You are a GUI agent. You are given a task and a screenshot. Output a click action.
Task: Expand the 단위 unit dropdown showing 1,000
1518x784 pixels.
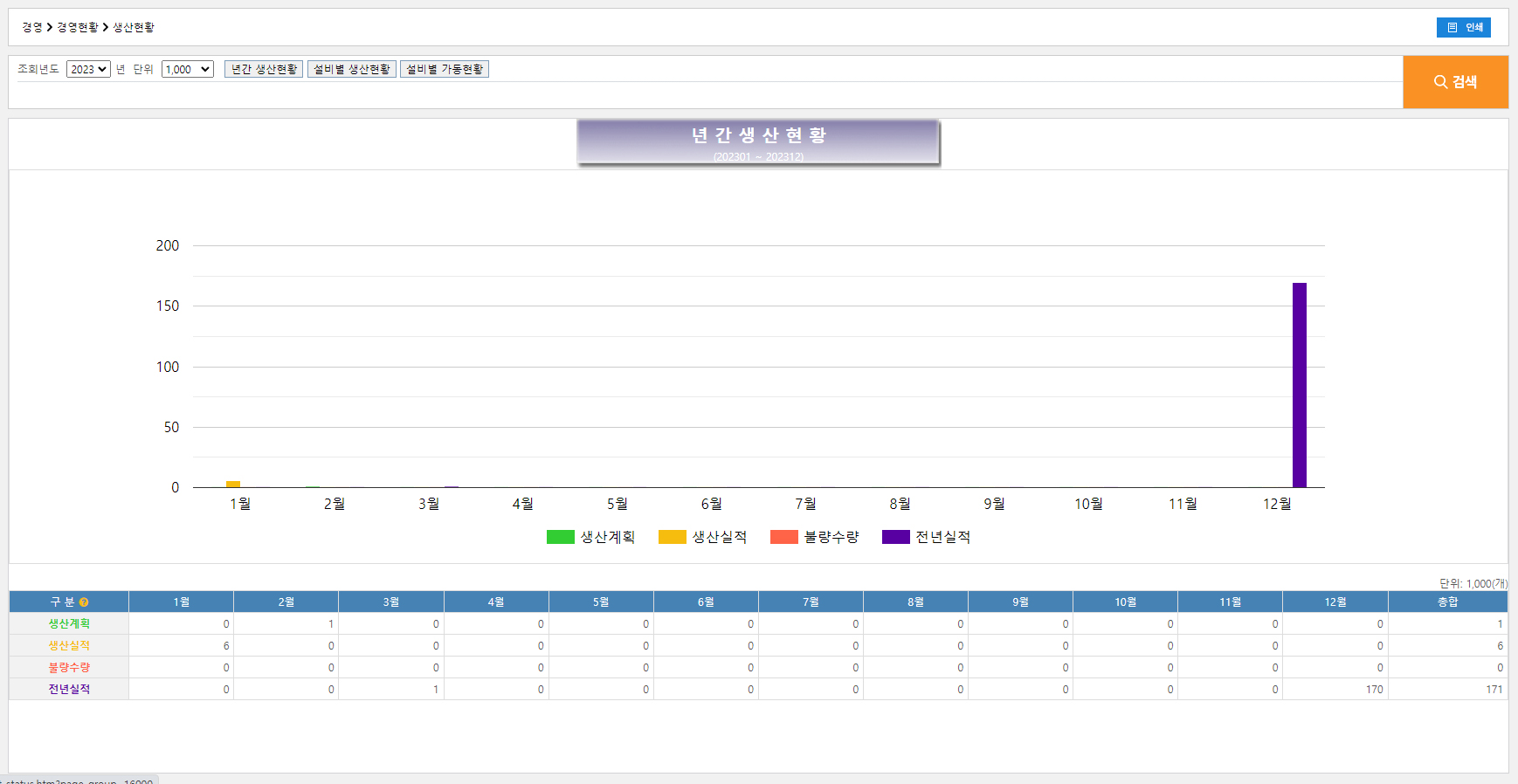187,70
